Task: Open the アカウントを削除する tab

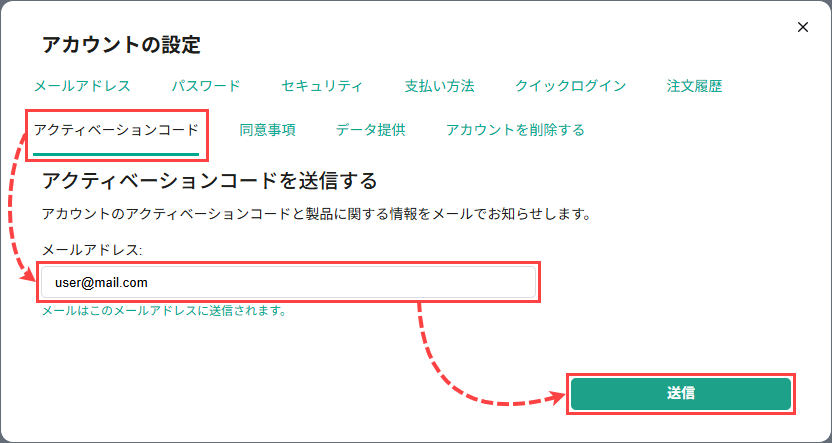Action: tap(515, 130)
